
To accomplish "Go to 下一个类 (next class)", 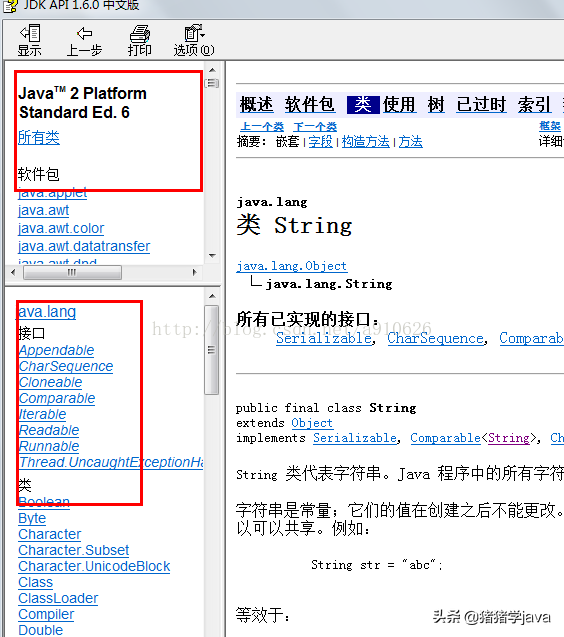I will click(x=315, y=127).
